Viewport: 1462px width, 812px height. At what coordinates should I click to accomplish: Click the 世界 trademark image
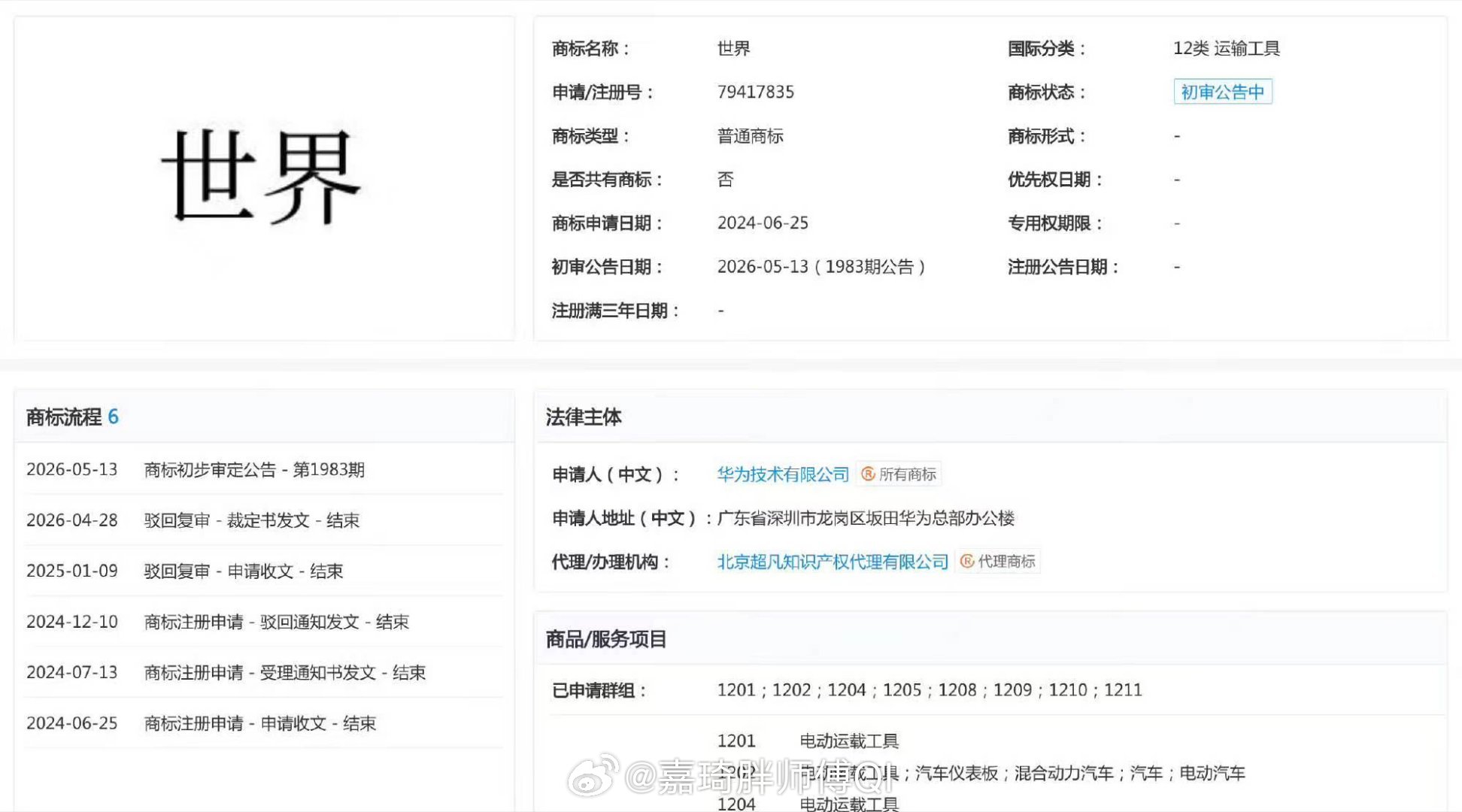coord(261,177)
